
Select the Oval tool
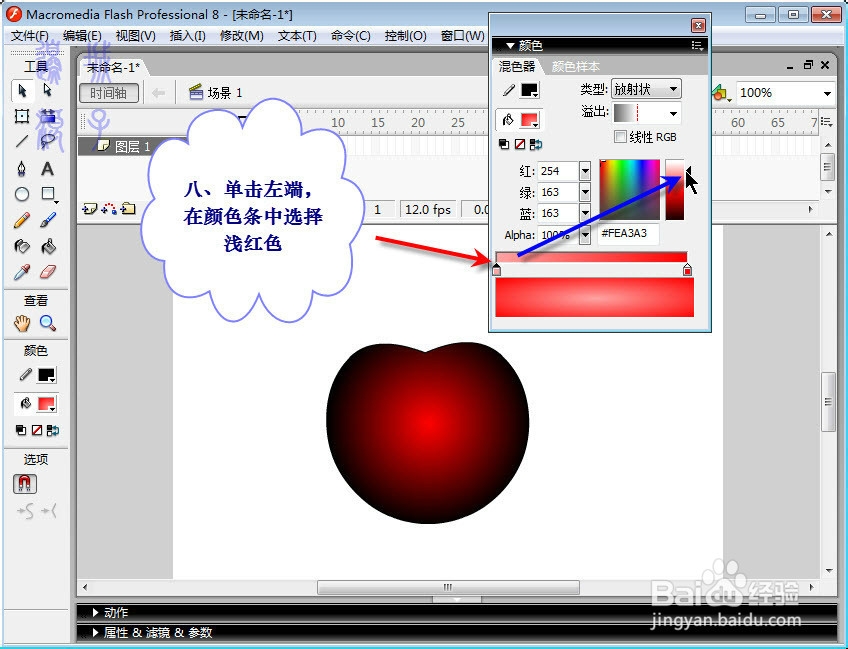pos(21,194)
